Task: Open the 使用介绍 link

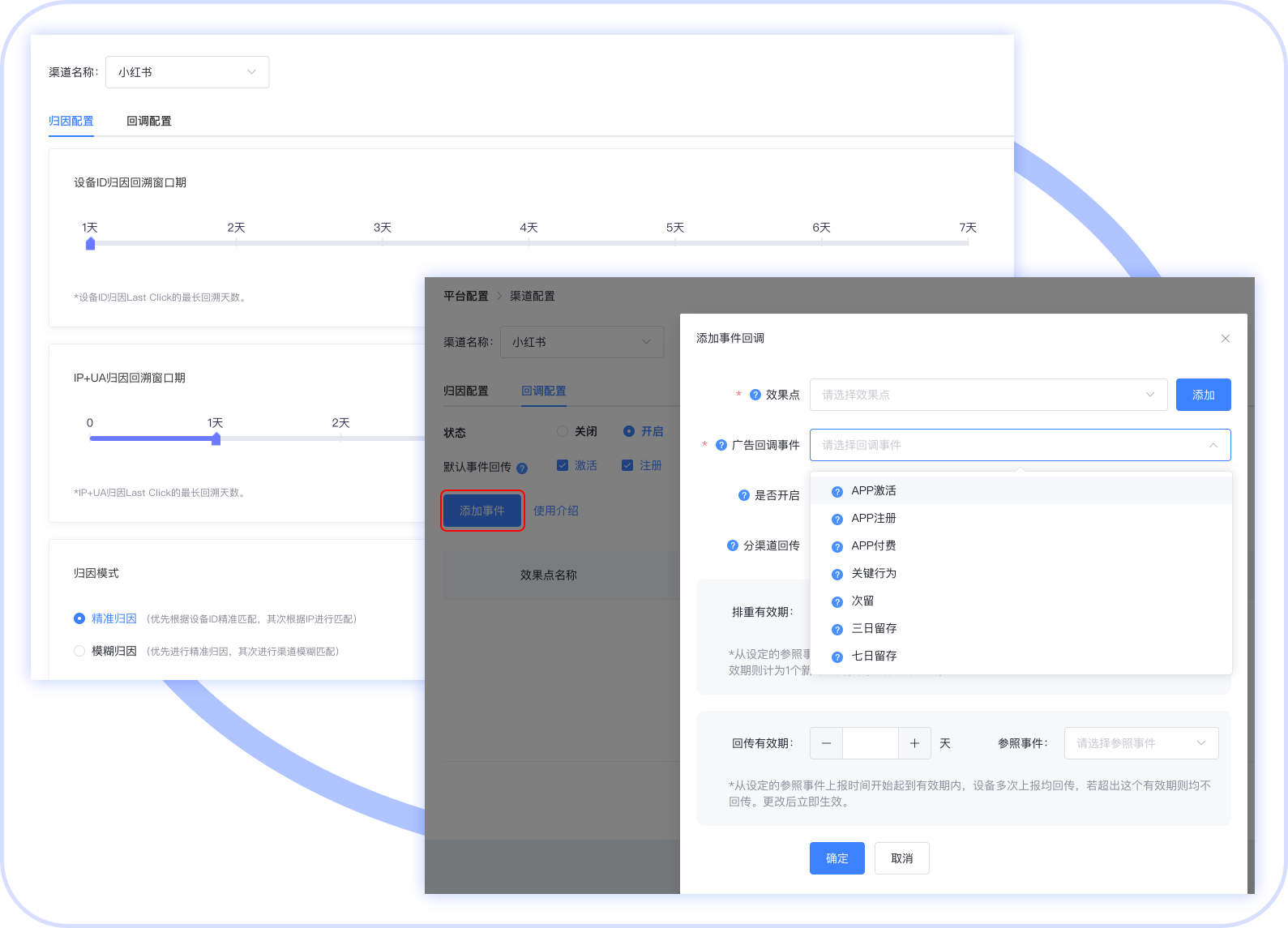Action: coord(556,511)
